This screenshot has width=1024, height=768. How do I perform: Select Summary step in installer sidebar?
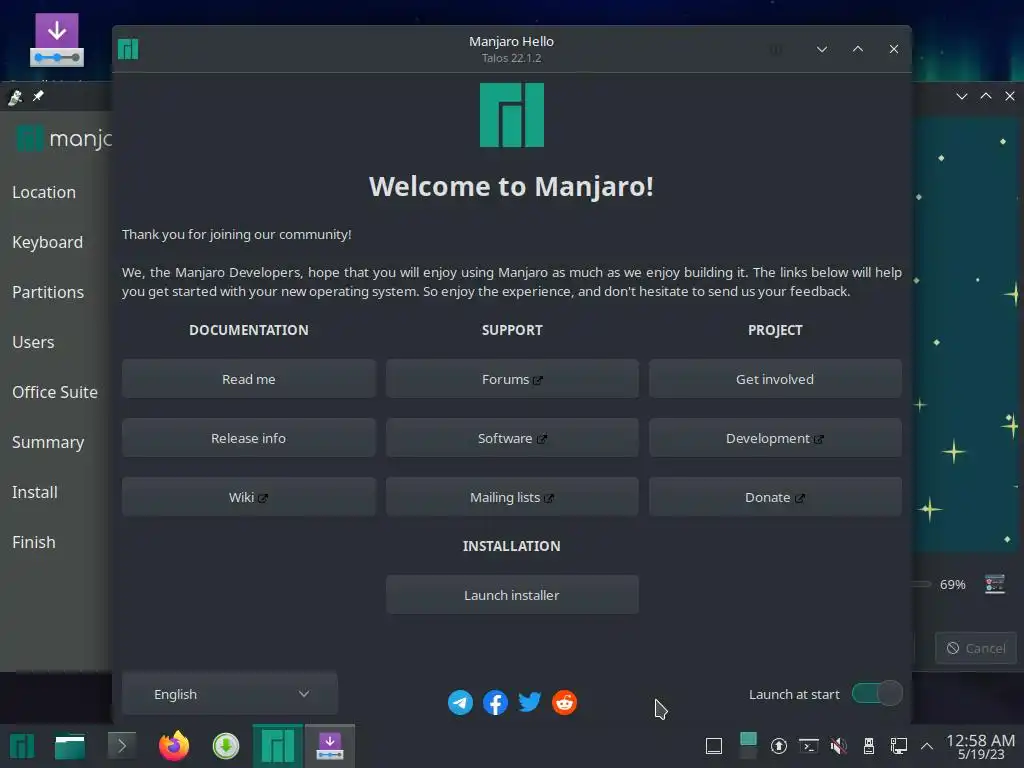(48, 442)
